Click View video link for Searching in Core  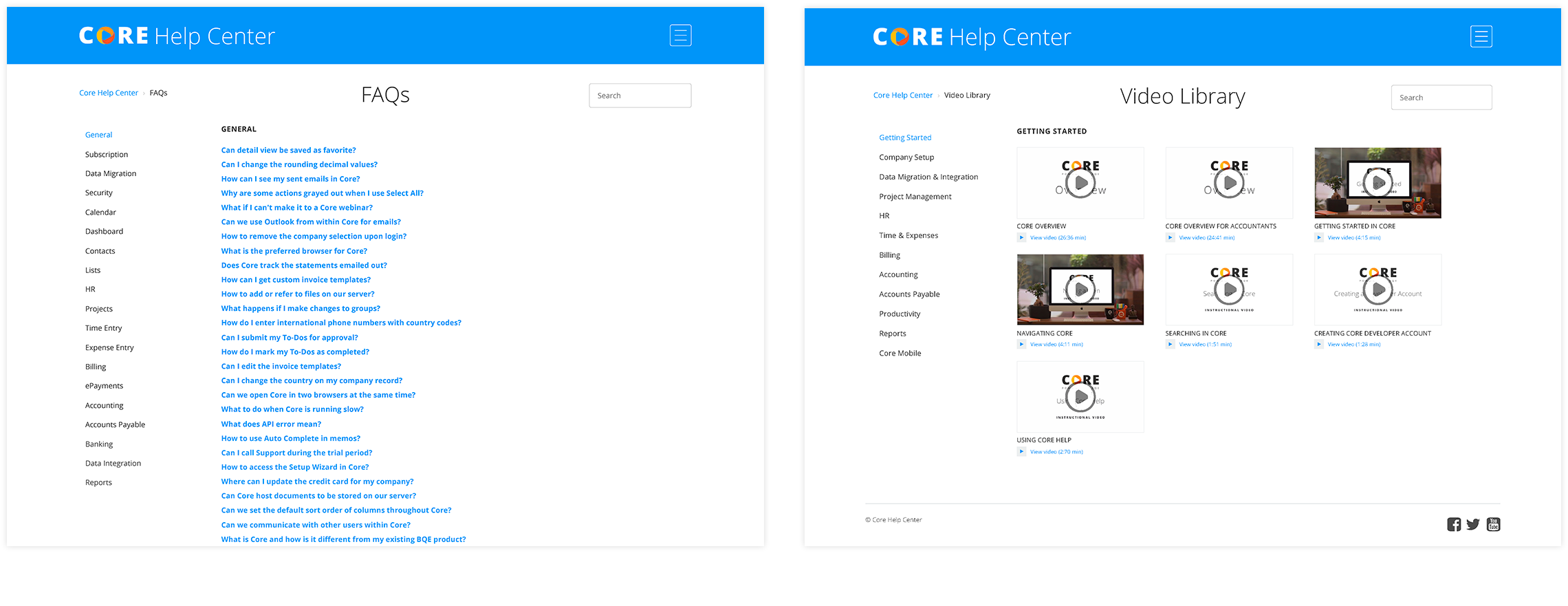click(x=1205, y=345)
